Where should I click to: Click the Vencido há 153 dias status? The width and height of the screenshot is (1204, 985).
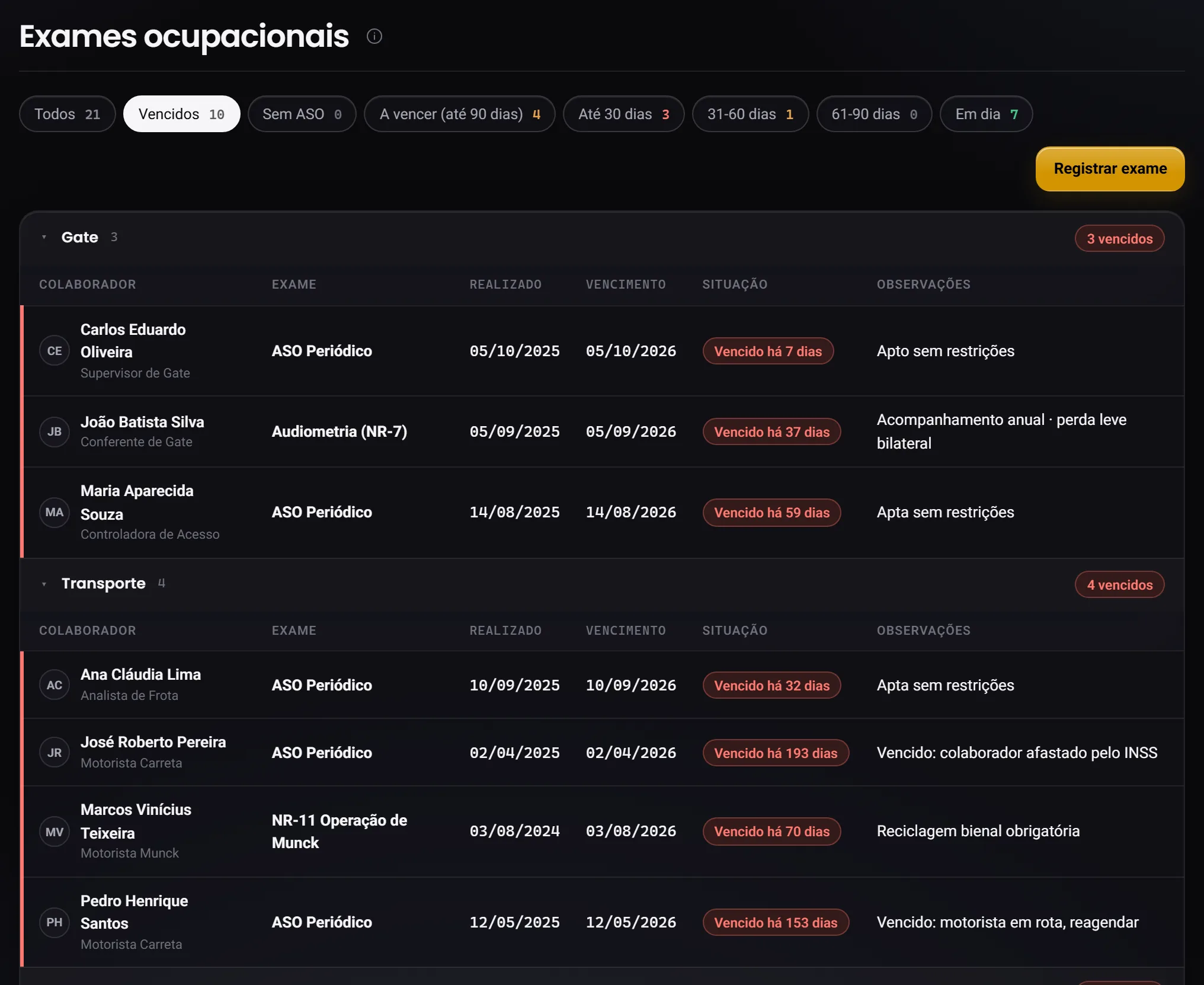[776, 923]
